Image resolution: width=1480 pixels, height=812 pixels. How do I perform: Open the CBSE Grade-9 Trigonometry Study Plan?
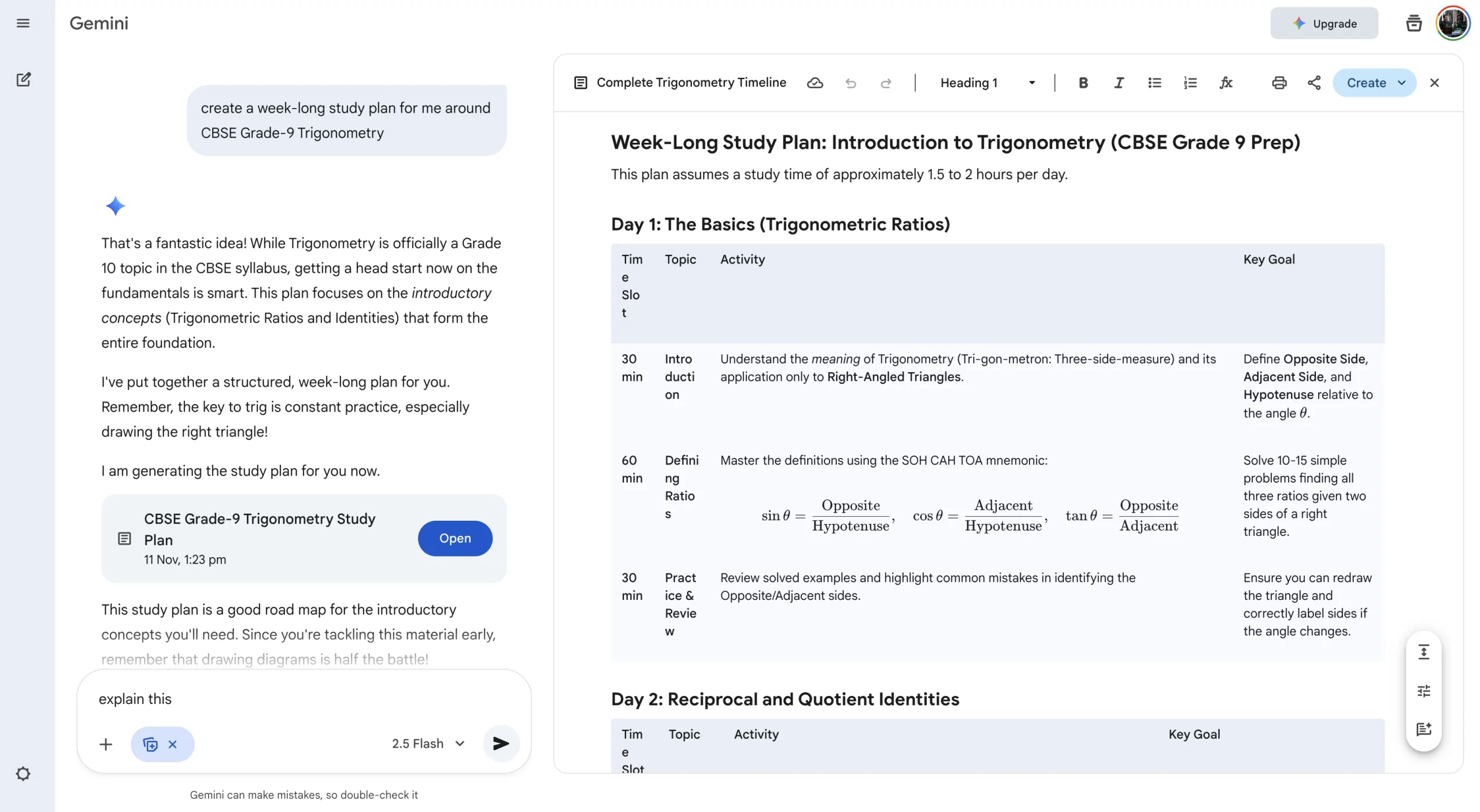[455, 538]
